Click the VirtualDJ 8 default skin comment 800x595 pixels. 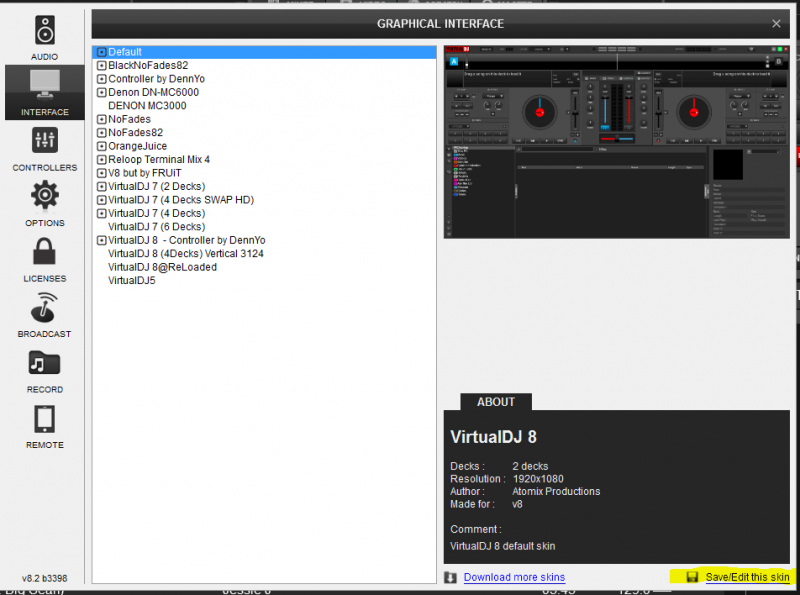point(503,546)
